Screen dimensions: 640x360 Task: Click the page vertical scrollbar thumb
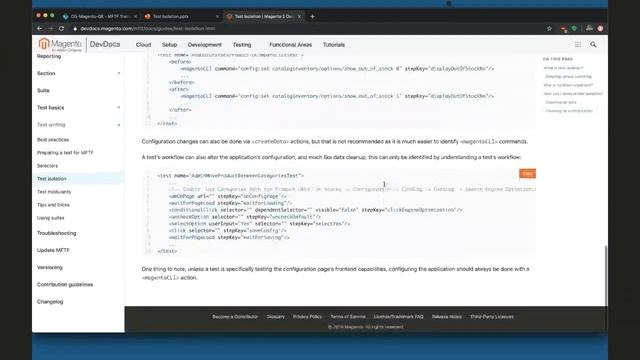tap(606, 275)
